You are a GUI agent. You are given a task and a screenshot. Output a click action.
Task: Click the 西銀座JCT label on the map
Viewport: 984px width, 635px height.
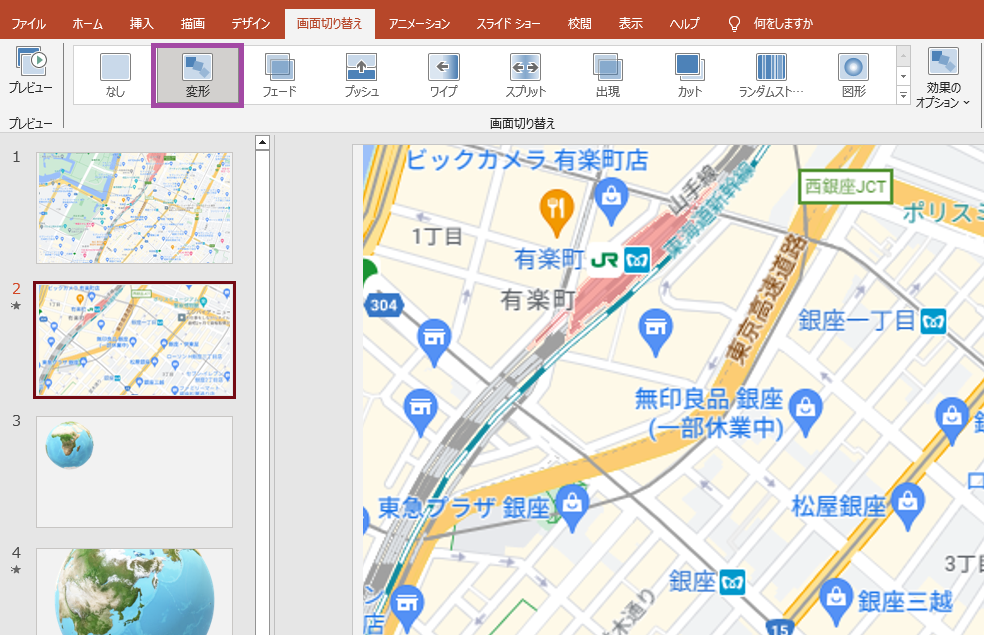(845, 186)
